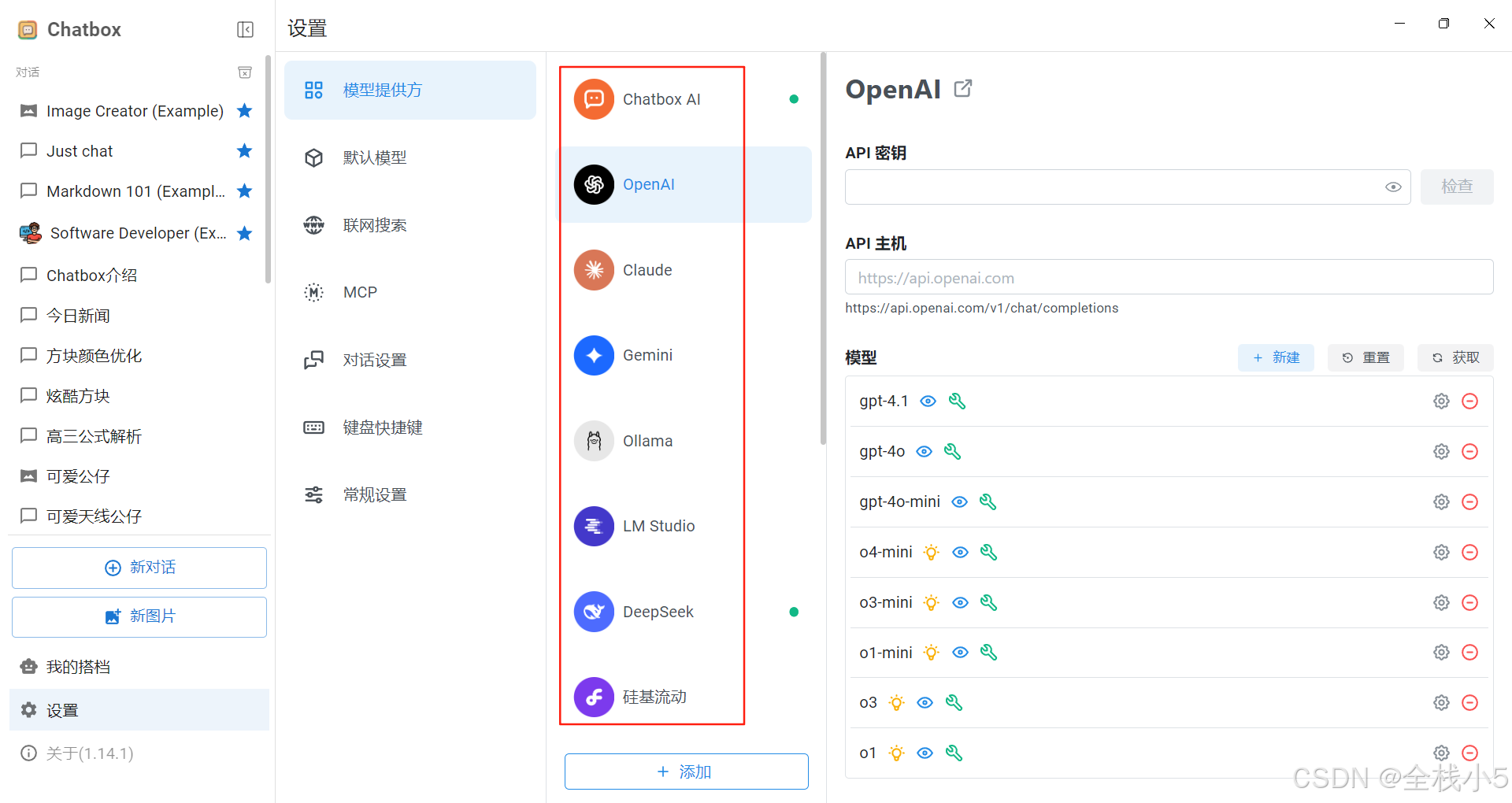Select the 模型提供方 settings tab

point(409,90)
